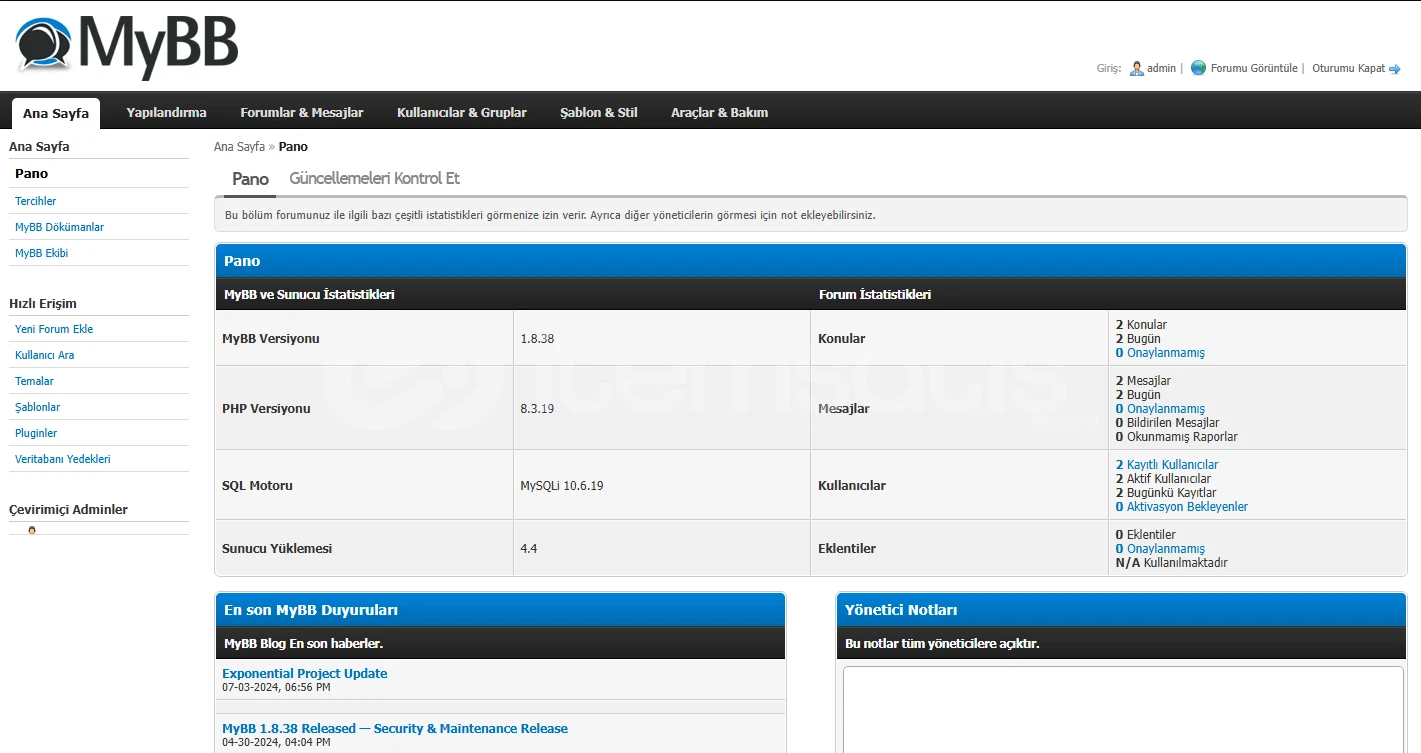Switch to the Pano tab
Screen dimensions: 1421x753
point(250,179)
